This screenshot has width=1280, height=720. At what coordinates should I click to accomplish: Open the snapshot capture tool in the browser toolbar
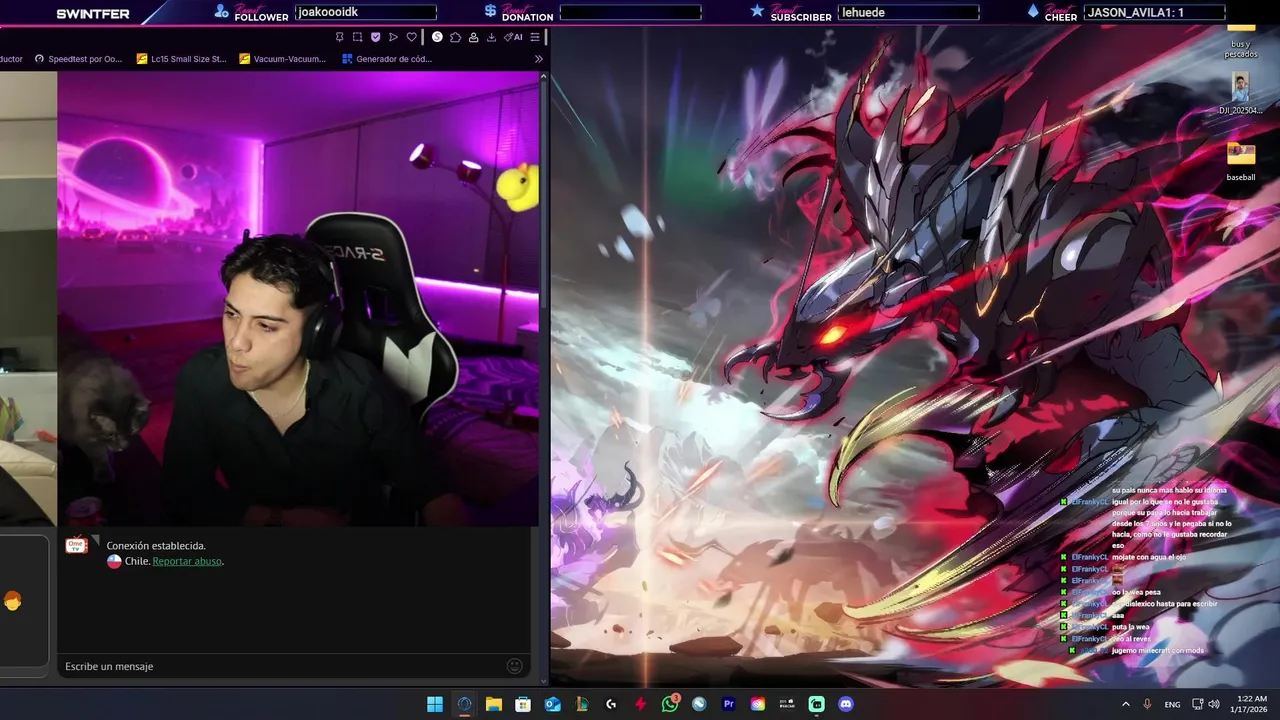pyautogui.click(x=357, y=37)
